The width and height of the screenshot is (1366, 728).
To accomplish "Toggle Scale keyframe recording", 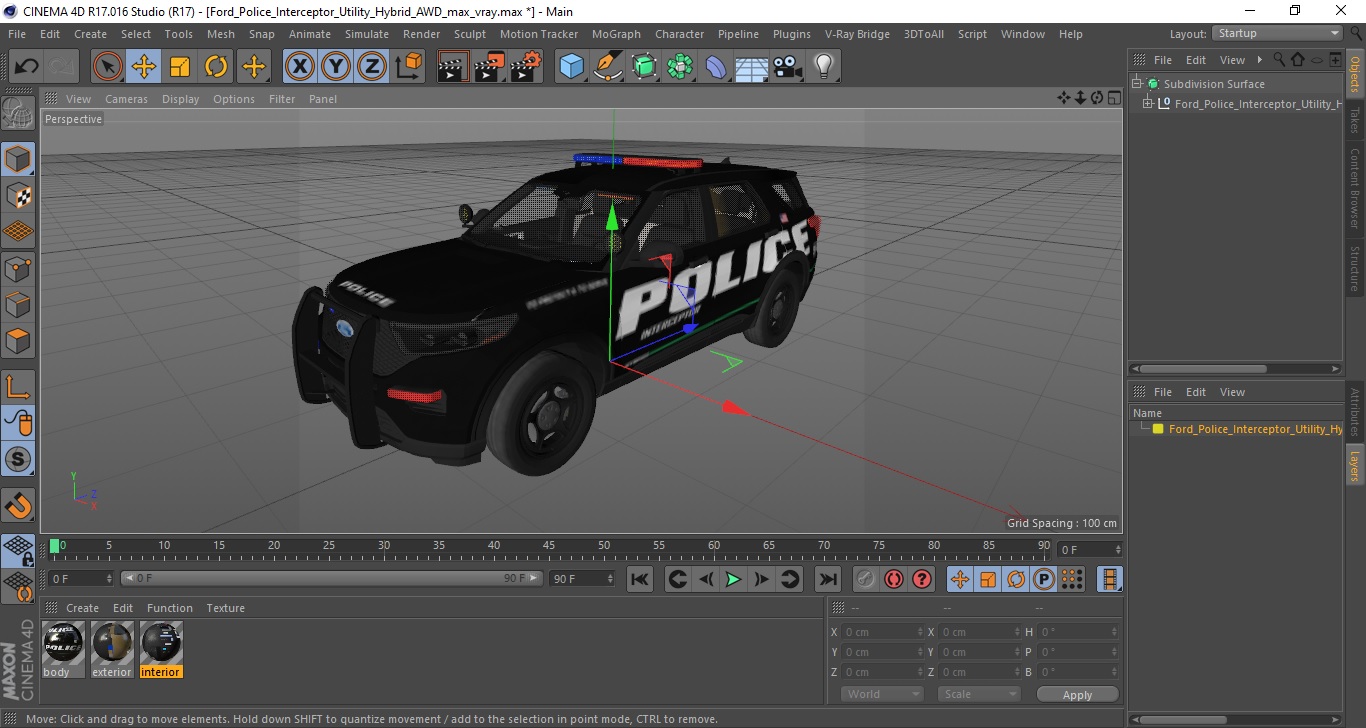I will 987,579.
